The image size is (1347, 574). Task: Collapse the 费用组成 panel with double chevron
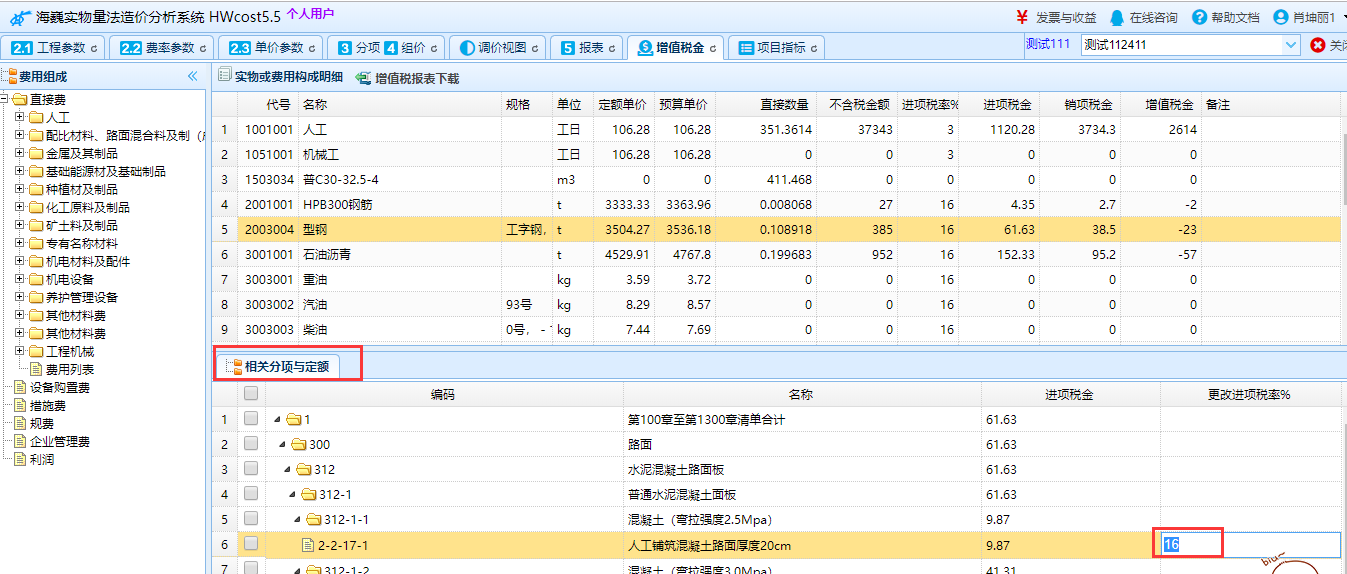[x=192, y=76]
